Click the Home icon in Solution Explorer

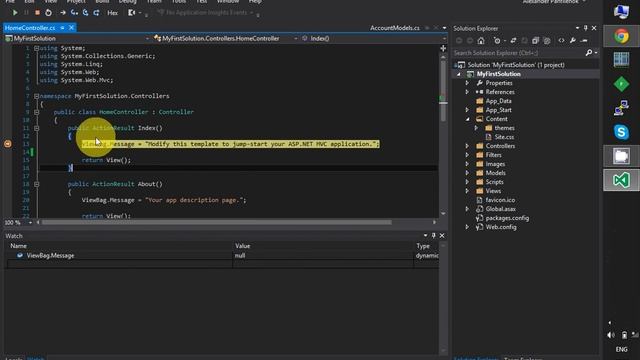481,40
